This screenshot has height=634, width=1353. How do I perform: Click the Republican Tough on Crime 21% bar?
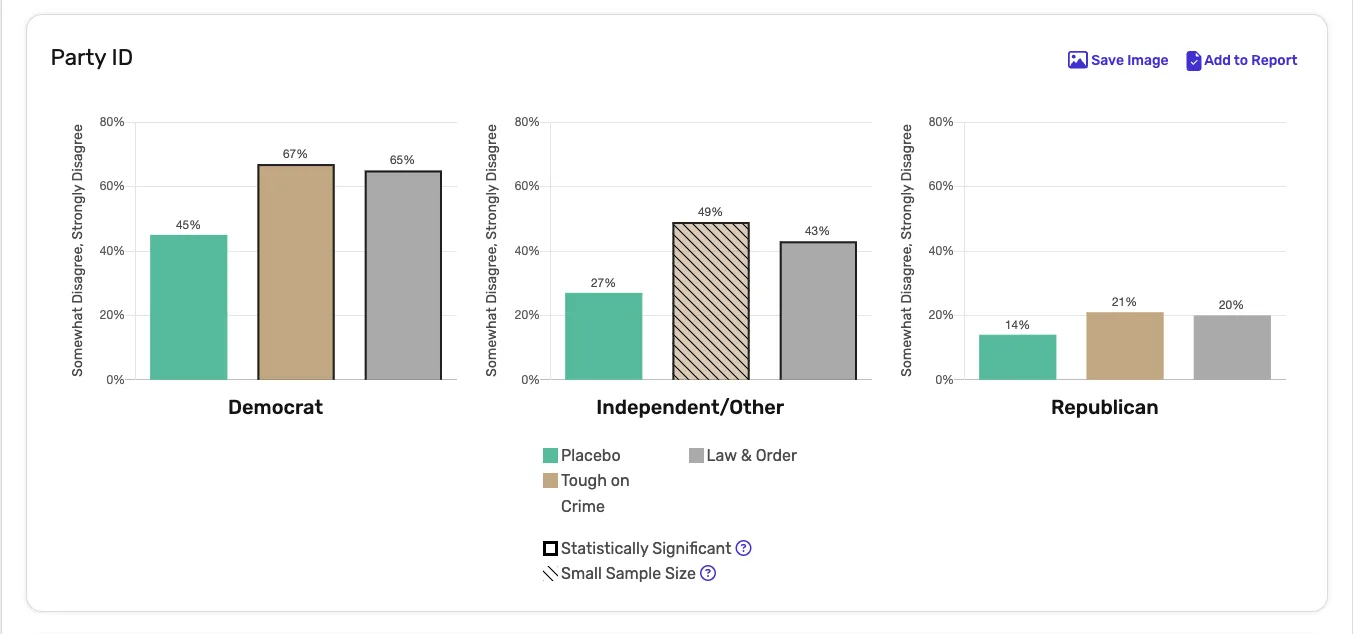point(1125,346)
